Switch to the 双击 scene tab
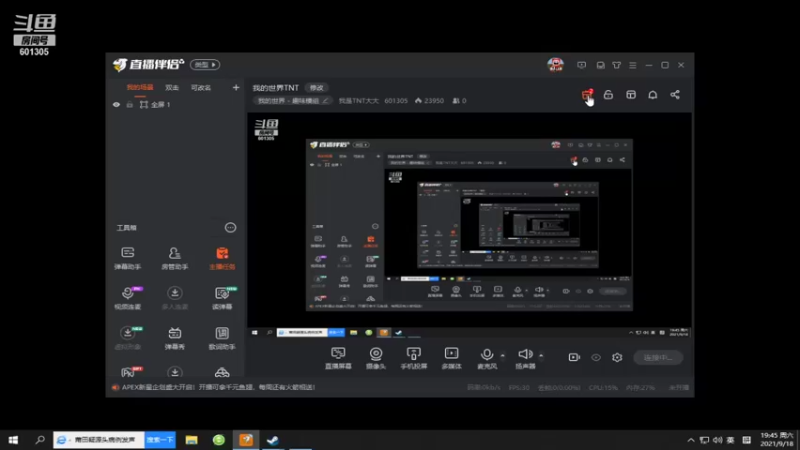Viewport: 800px width, 450px height. 172,88
